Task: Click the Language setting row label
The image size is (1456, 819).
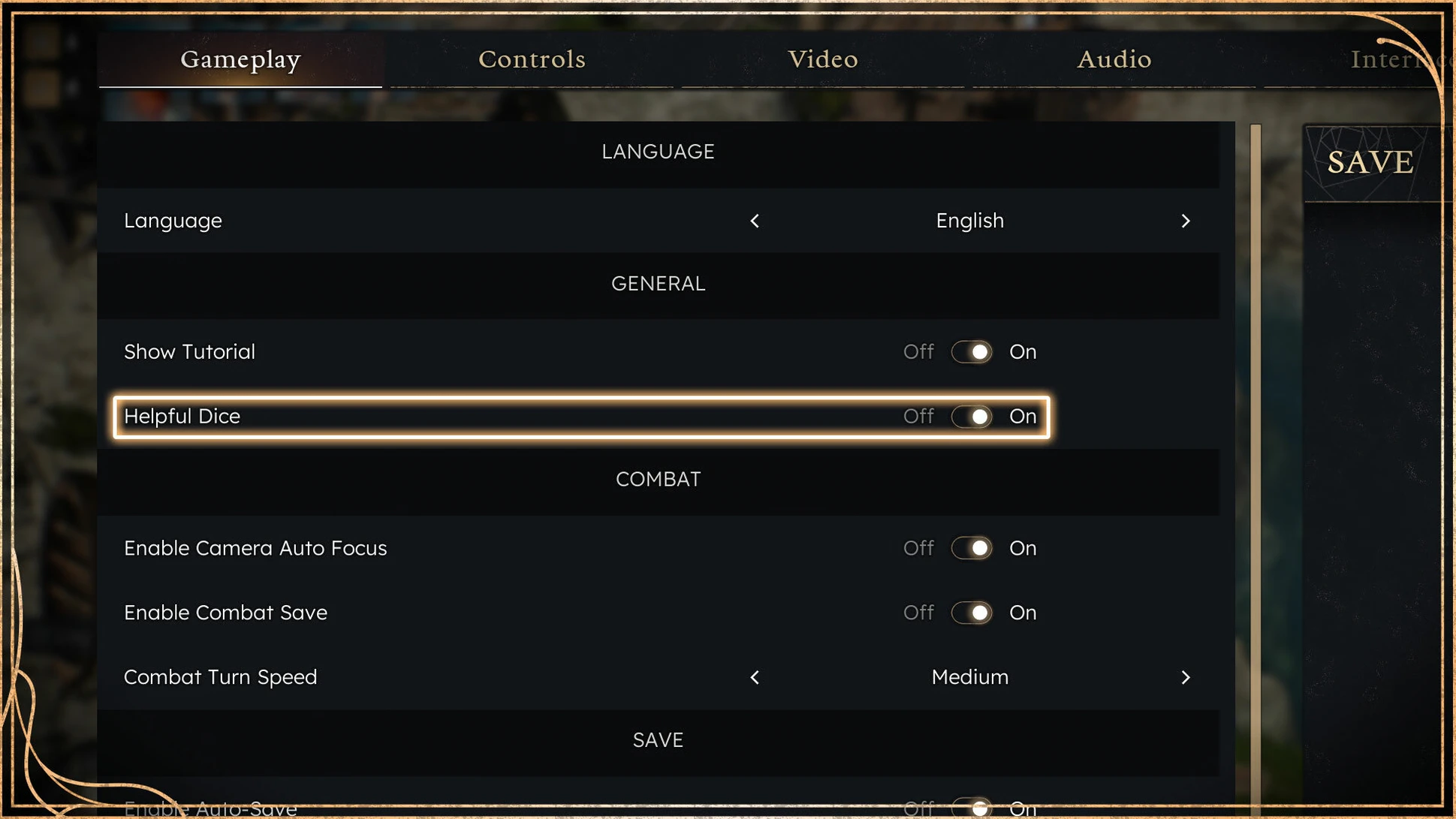Action: pos(173,221)
